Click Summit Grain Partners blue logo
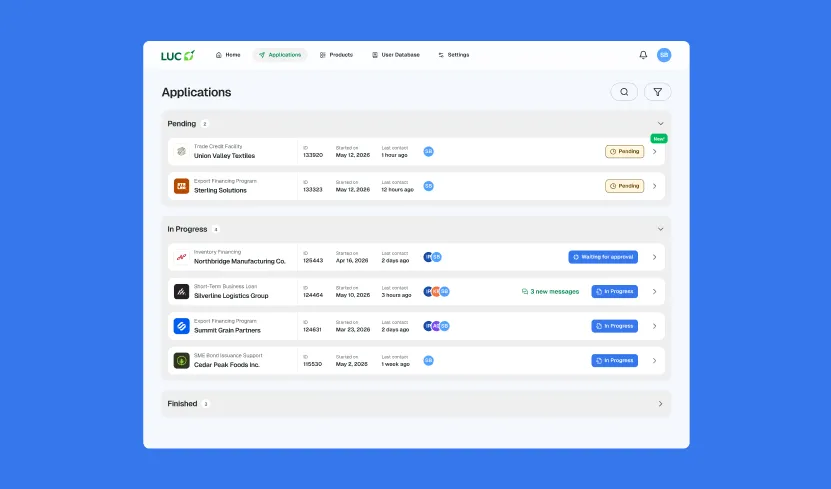Screen dimensions: 831x489 (x=181, y=326)
